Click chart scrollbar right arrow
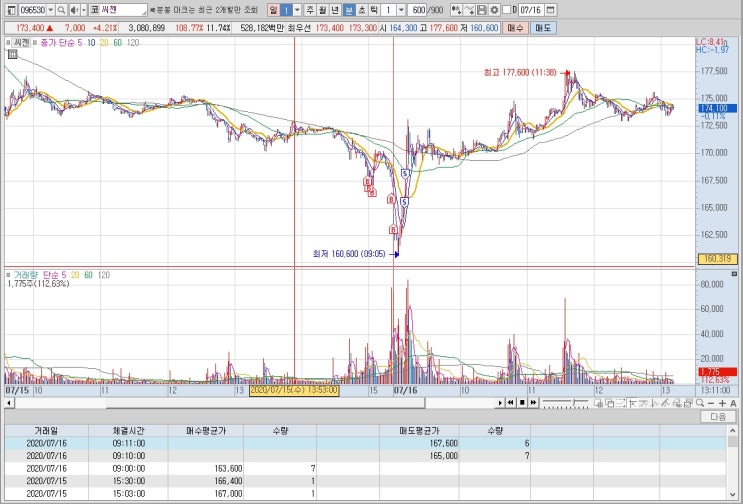 (x=499, y=403)
